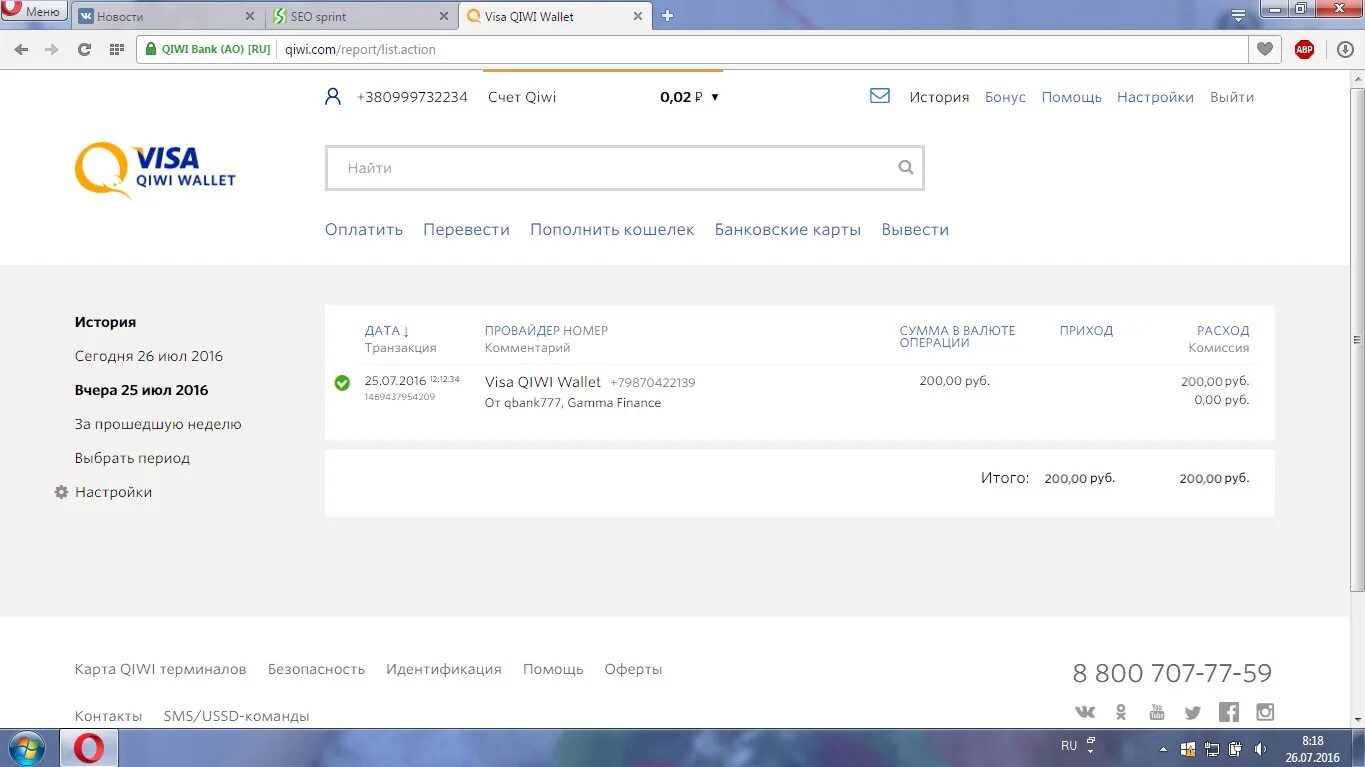Open sidebar Настройки with gear icon
Image resolution: width=1365 pixels, height=767 pixels.
pyautogui.click(x=104, y=492)
